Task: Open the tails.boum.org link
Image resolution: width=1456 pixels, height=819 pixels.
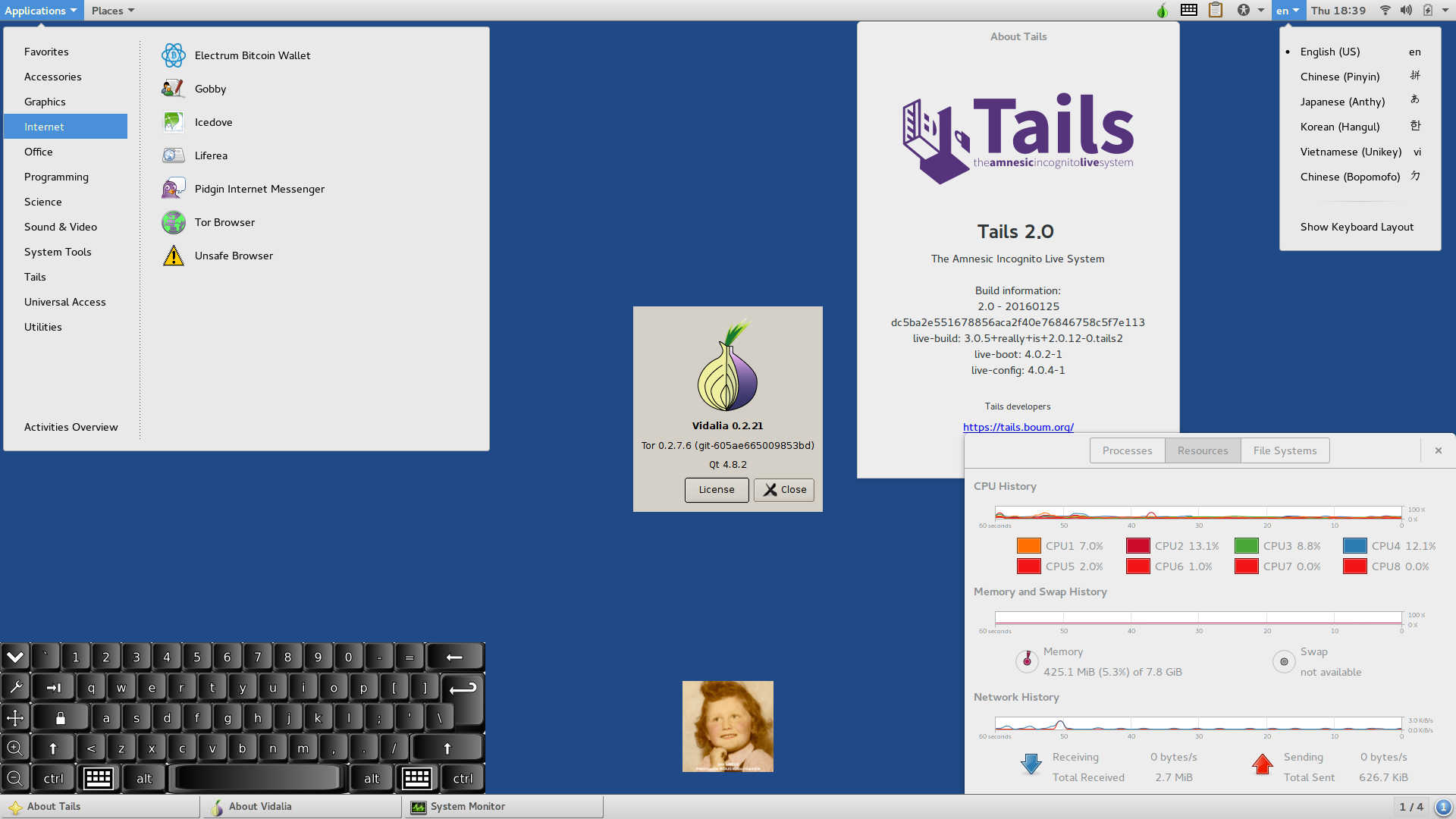Action: click(x=1018, y=427)
